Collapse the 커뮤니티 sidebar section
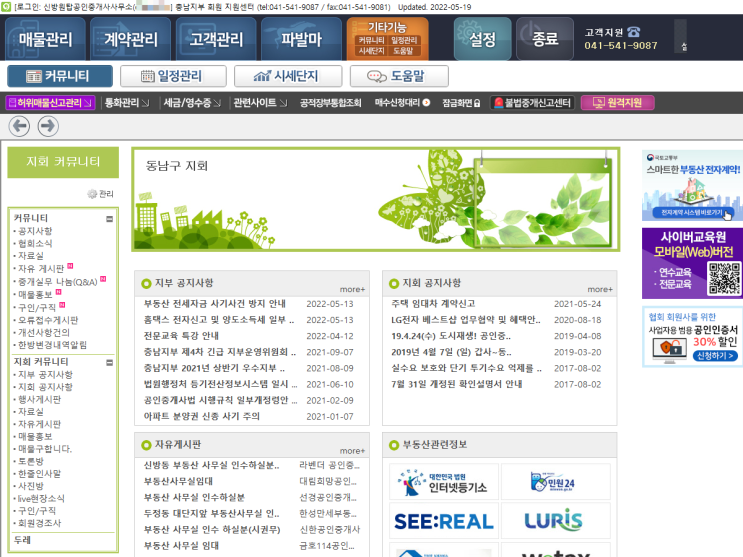Viewport: 743px width, 557px height. pos(109,219)
